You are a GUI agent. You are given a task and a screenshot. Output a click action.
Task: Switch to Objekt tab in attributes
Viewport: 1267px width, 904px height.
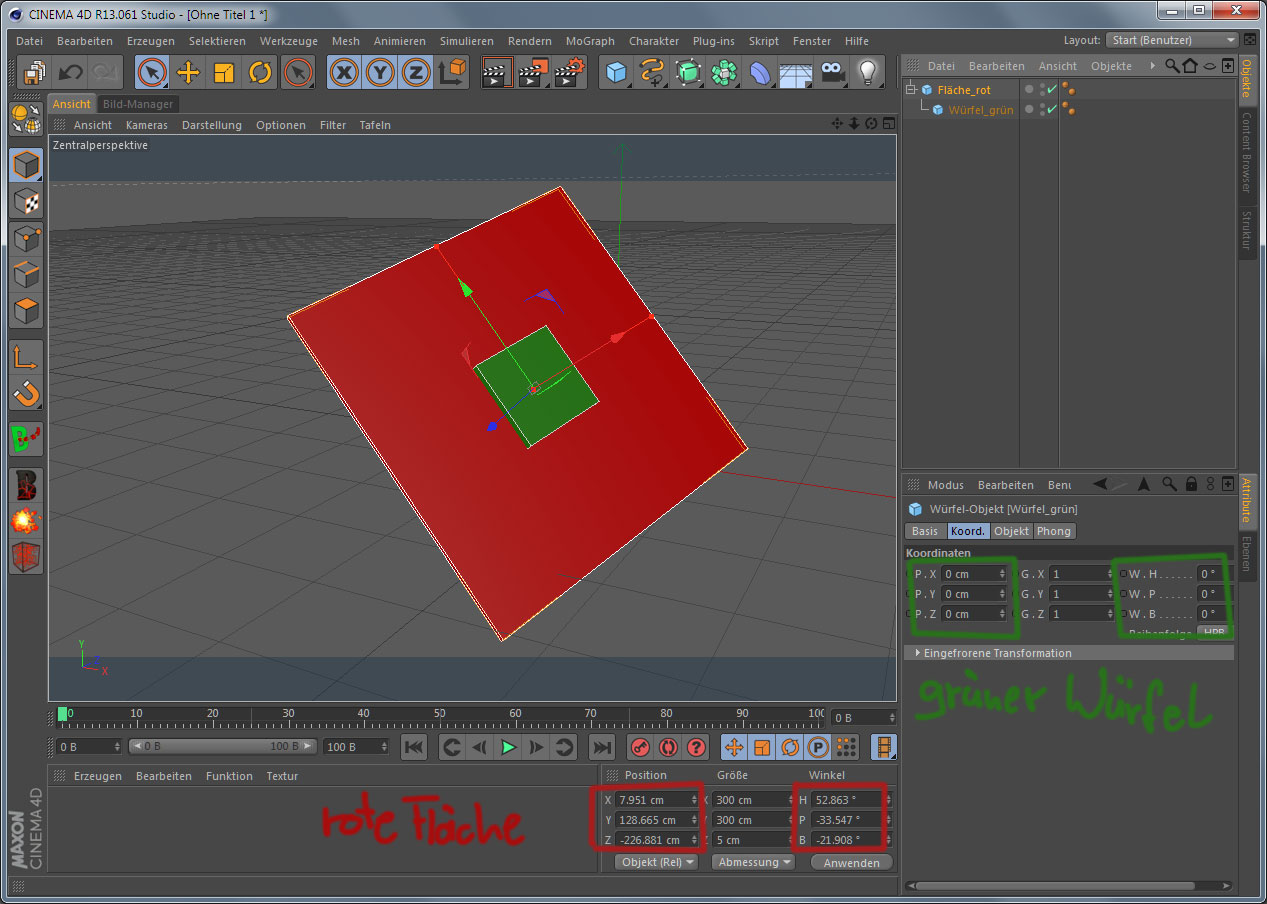[x=1012, y=531]
